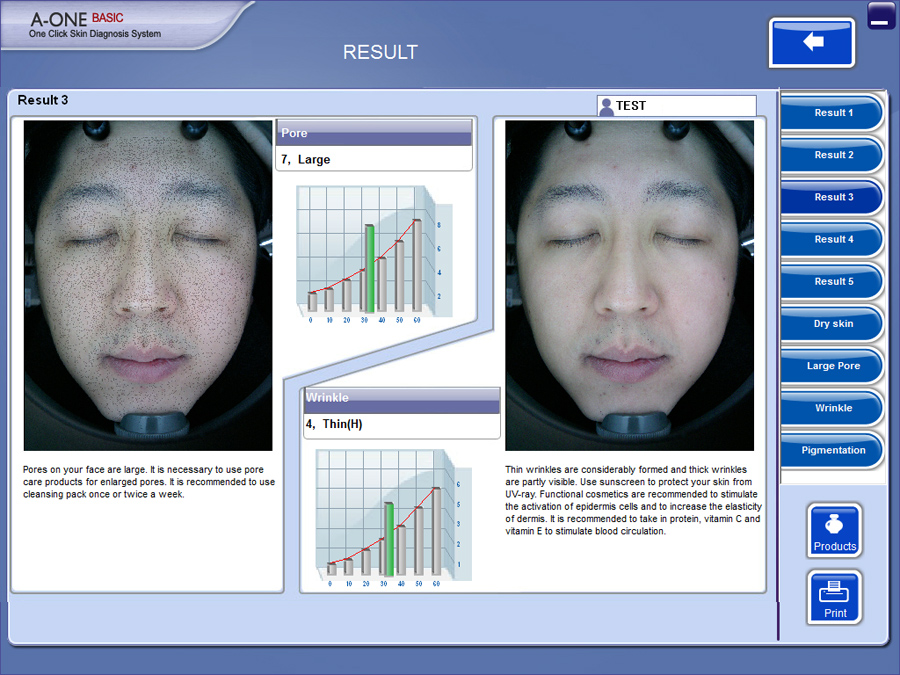Screen dimensions: 900x675
Task: Click the wrinkle face photo on right
Action: tap(629, 286)
